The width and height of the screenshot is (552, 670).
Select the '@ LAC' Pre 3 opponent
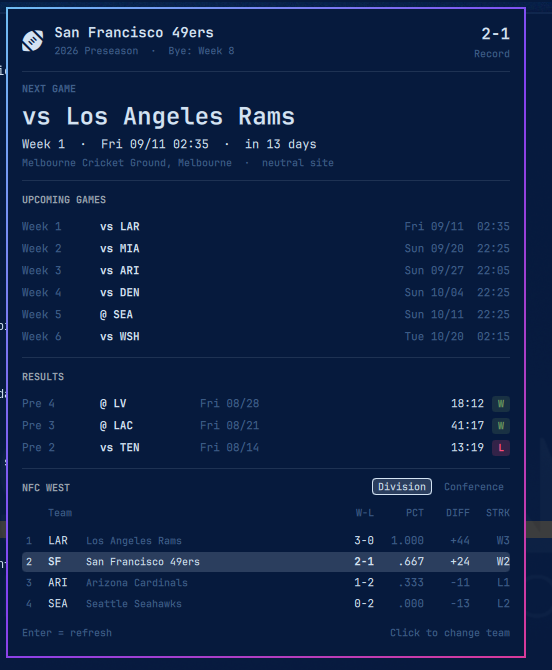point(116,426)
